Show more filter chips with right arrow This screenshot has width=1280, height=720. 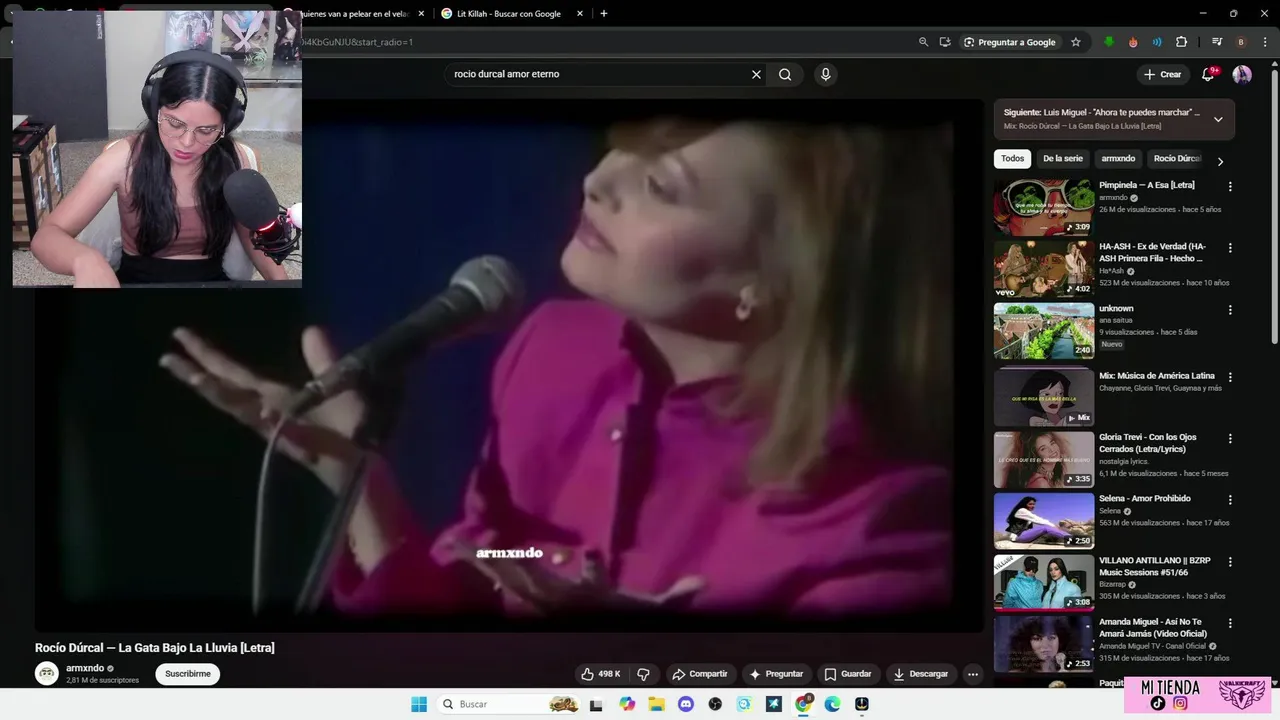coord(1220,161)
